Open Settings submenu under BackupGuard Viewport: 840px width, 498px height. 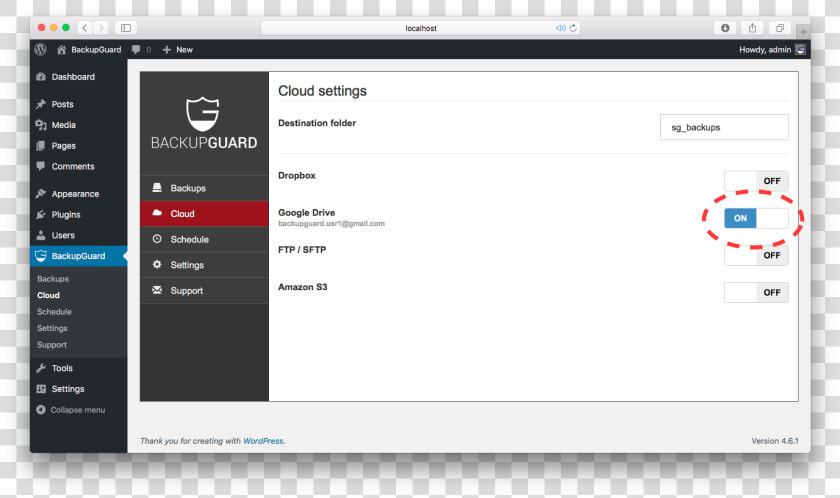pyautogui.click(x=52, y=328)
